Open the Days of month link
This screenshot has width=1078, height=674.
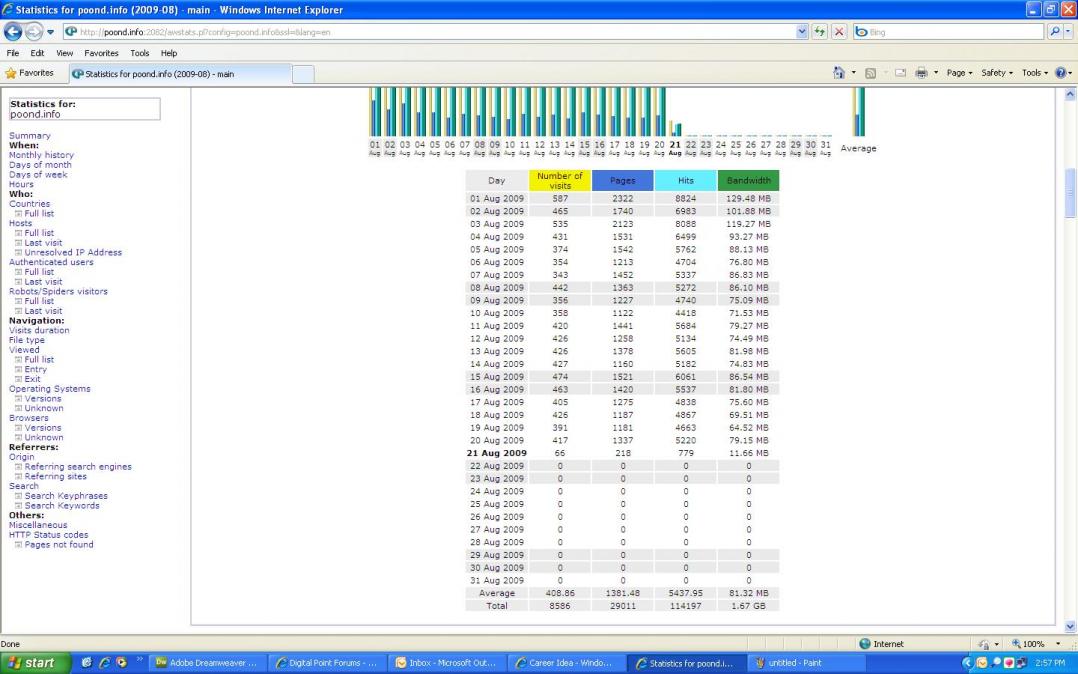40,164
